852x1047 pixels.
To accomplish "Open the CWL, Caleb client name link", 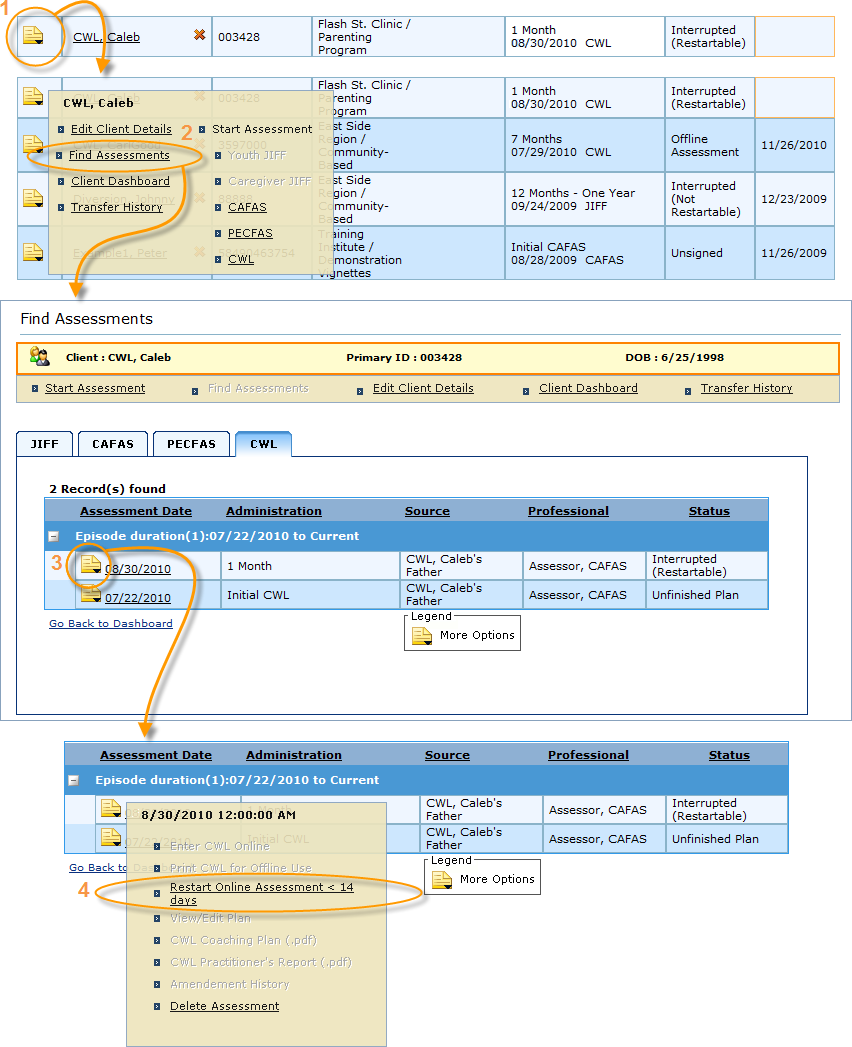I will (x=107, y=37).
